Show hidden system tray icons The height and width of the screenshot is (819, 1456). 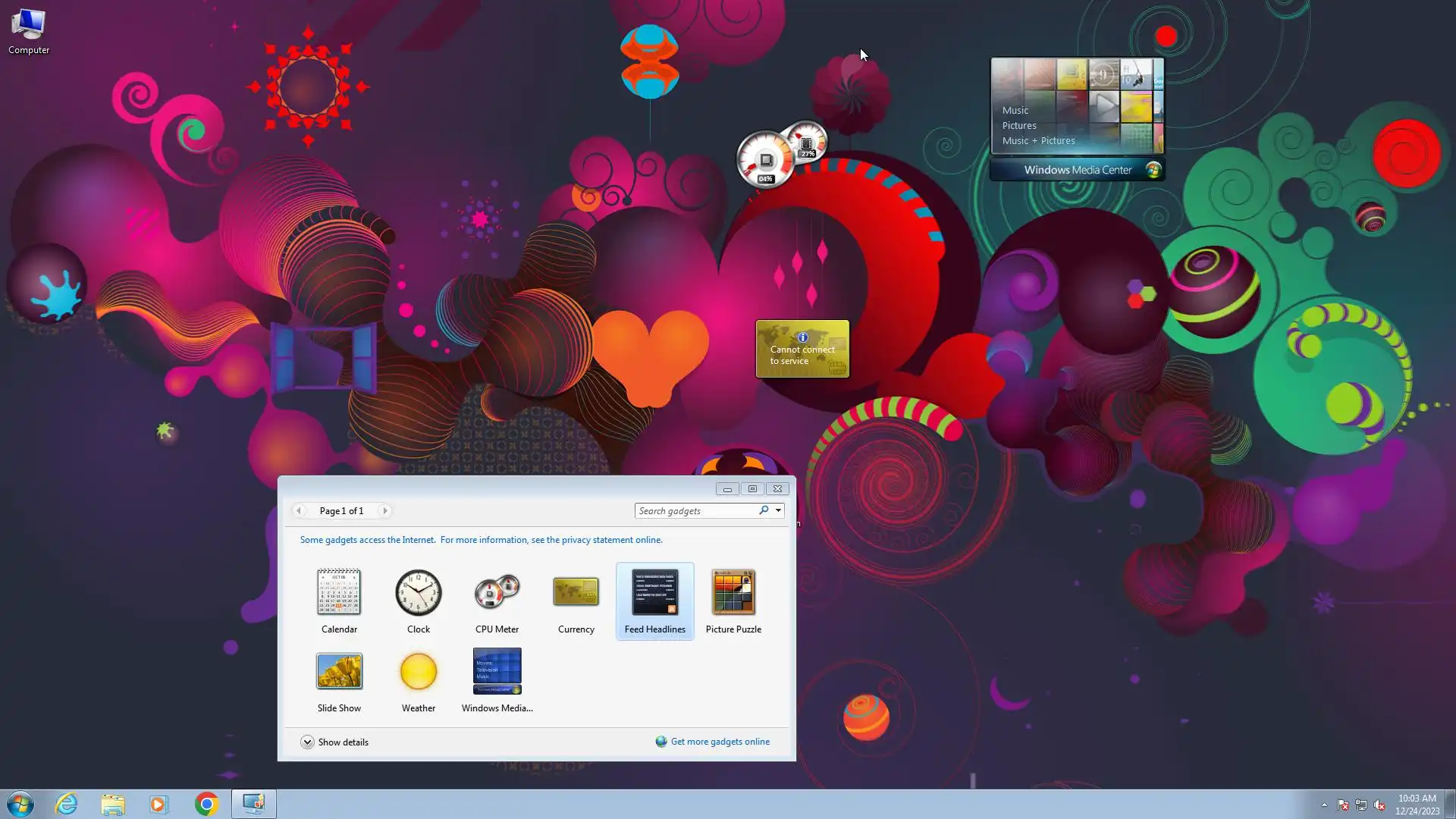(x=1324, y=805)
